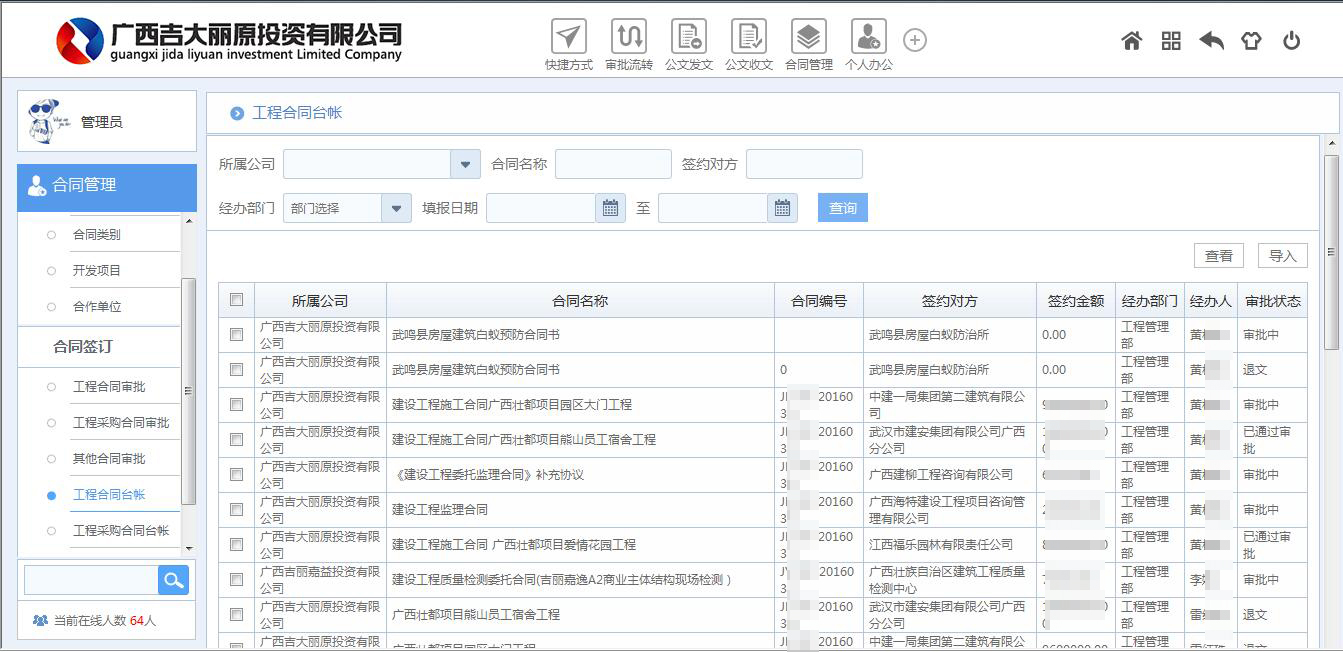The height and width of the screenshot is (652, 1343).
Task: Click the power logout icon
Action: [1291, 41]
